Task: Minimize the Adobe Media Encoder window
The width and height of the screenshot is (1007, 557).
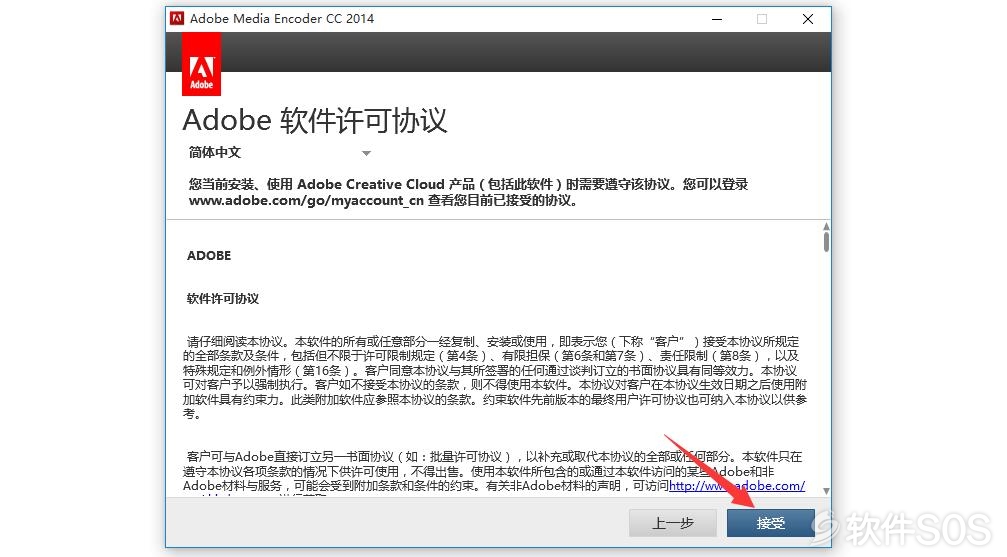Action: click(x=717, y=19)
